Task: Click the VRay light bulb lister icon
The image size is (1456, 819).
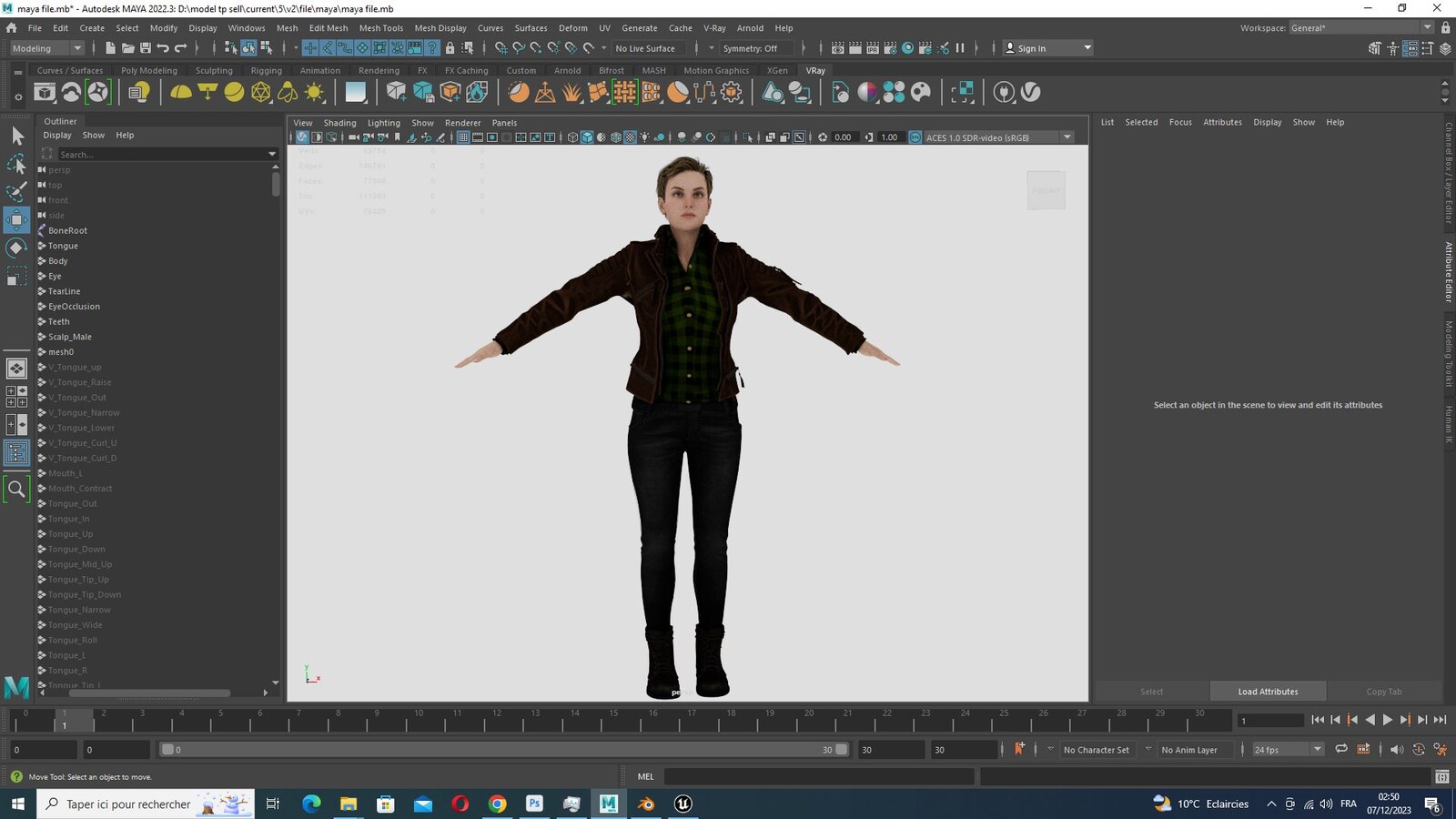Action: click(x=139, y=92)
